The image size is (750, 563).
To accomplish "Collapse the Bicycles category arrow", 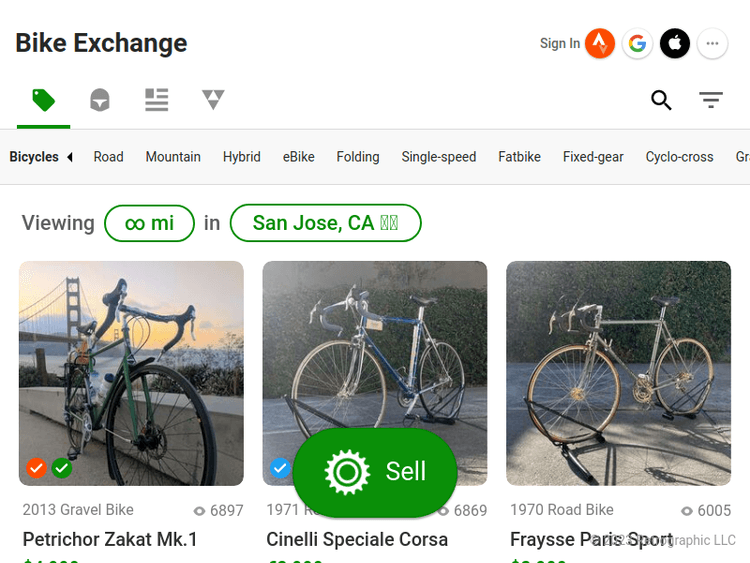I will pyautogui.click(x=70, y=157).
